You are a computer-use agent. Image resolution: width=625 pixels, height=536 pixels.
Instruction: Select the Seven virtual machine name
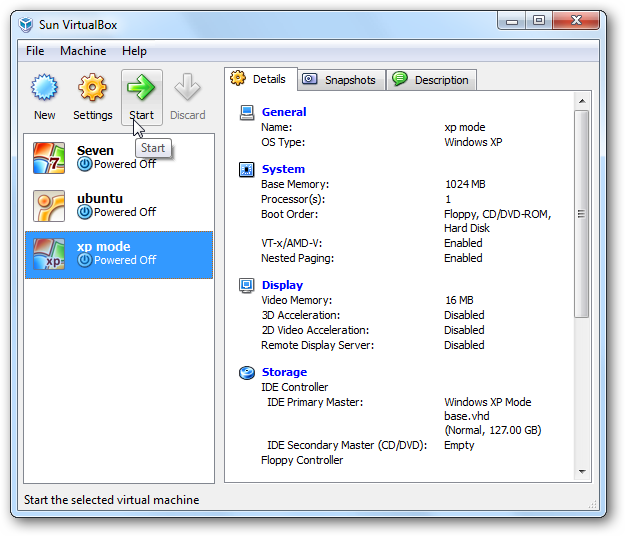click(95, 151)
